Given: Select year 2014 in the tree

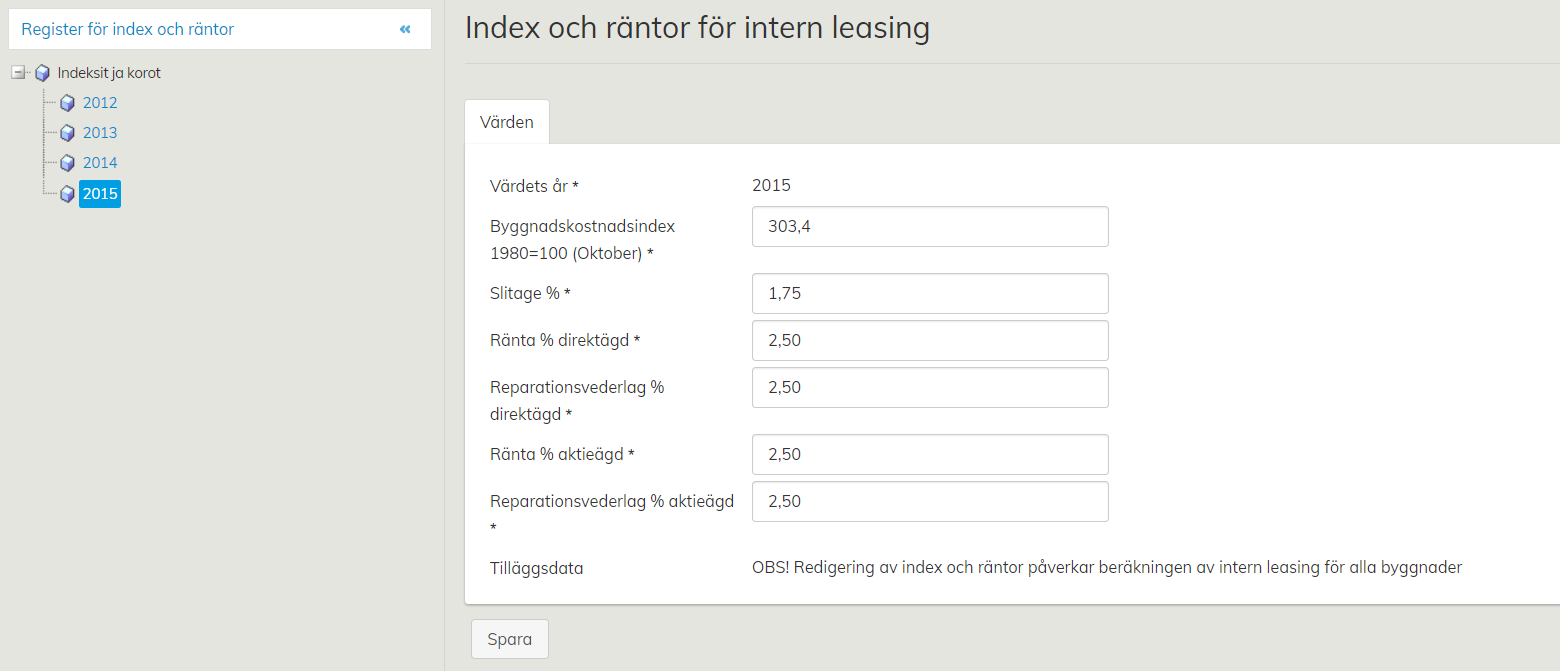Looking at the screenshot, I should tap(100, 163).
